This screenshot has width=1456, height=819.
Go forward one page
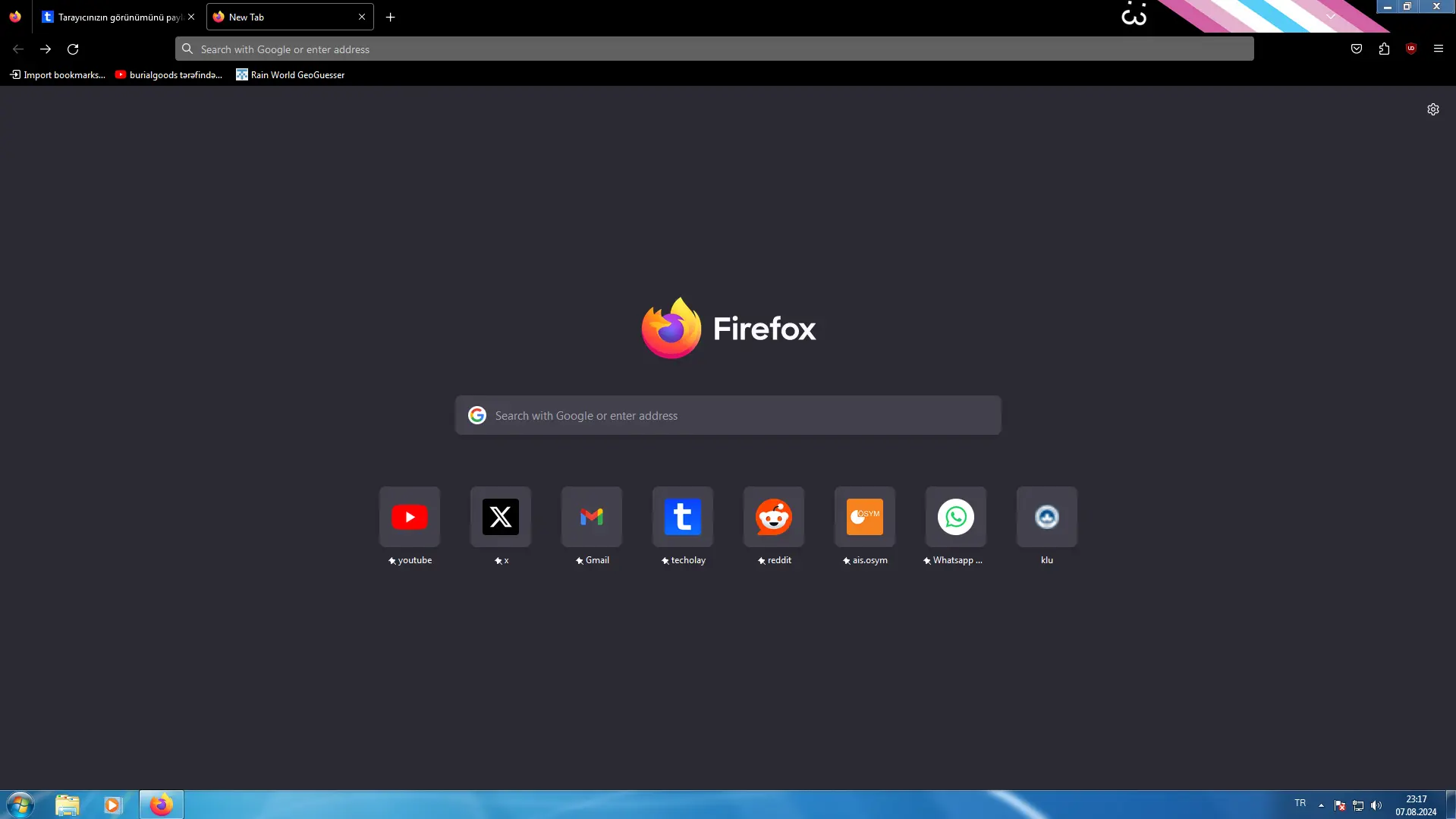pos(46,49)
